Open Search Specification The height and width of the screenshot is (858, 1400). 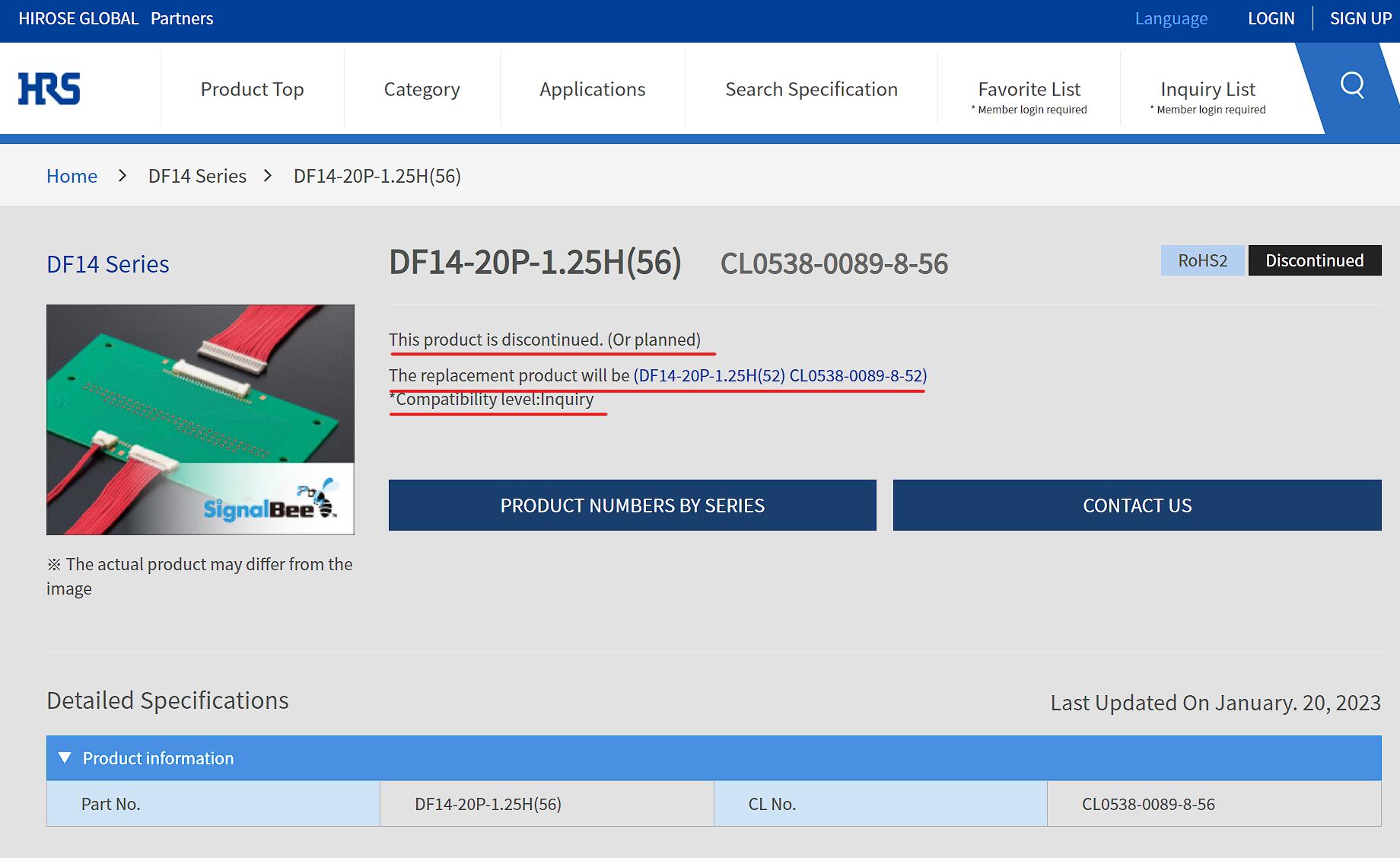pos(811,89)
